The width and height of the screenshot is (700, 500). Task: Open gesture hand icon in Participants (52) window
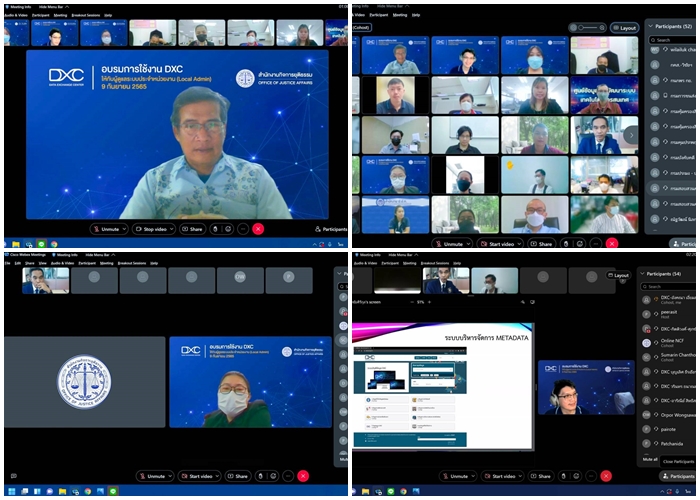coord(566,244)
